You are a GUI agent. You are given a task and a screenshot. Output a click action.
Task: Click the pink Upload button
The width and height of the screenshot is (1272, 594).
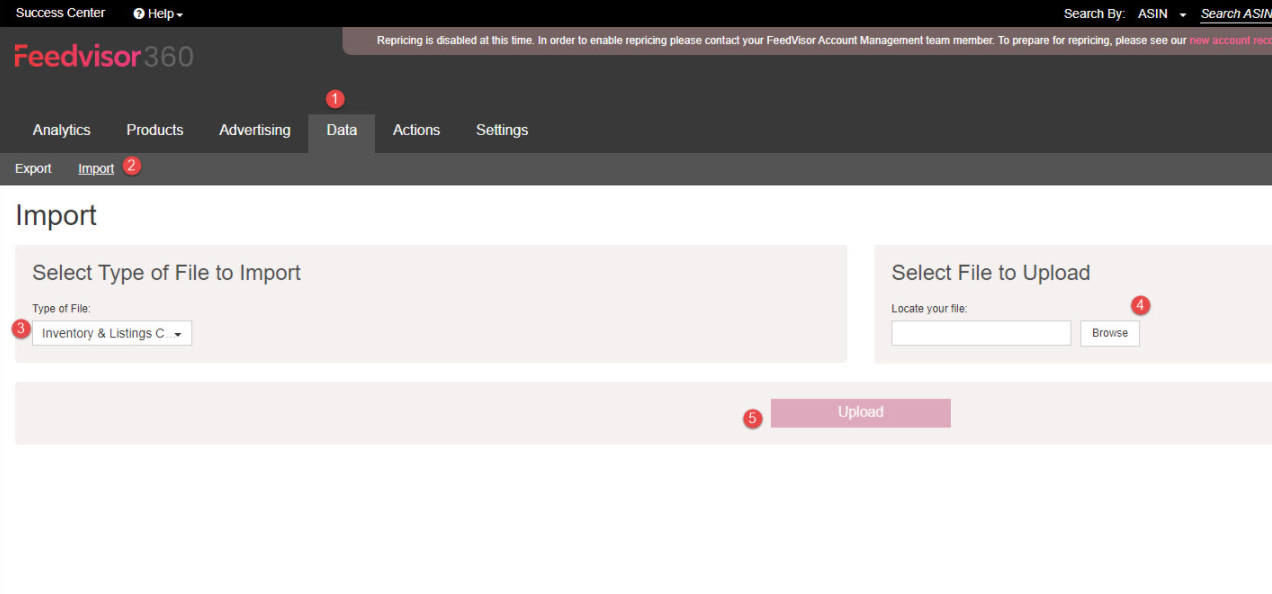[861, 413]
